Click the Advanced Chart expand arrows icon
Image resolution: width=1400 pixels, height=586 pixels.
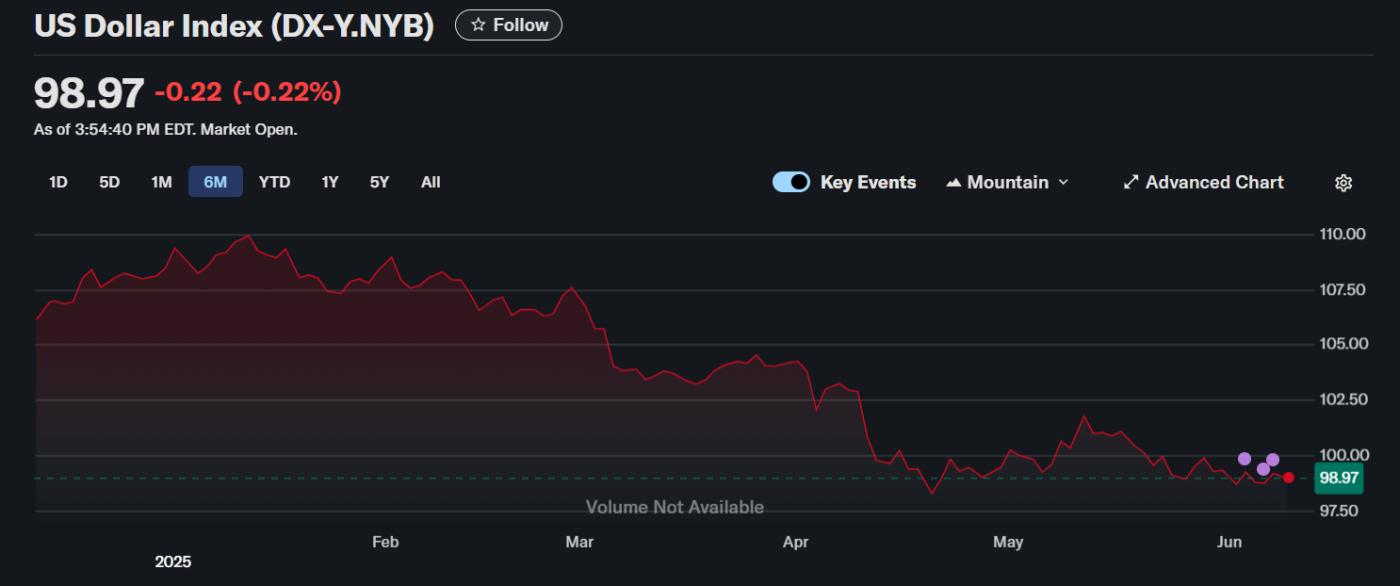click(1131, 182)
